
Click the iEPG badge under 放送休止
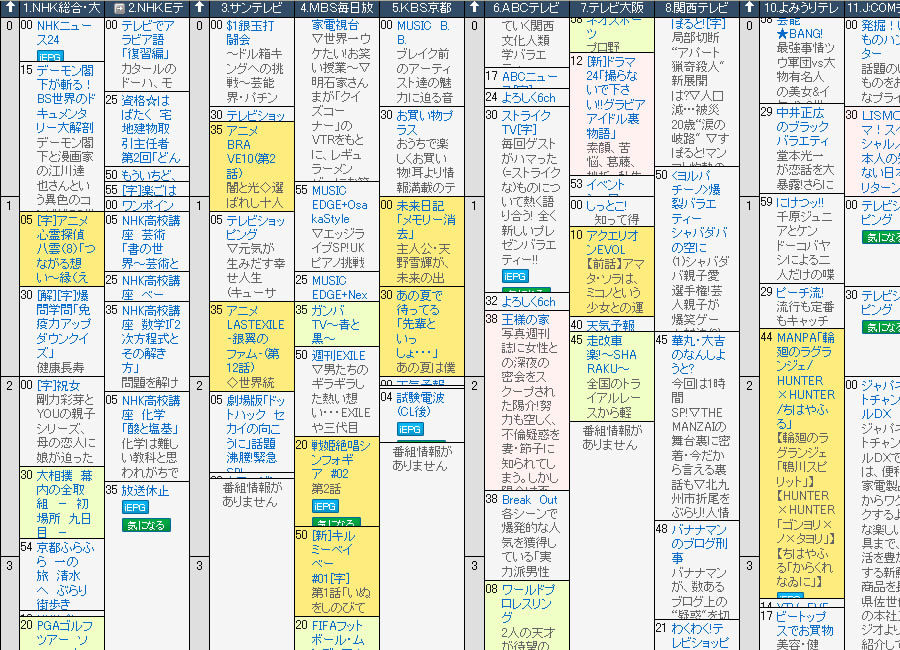135,507
